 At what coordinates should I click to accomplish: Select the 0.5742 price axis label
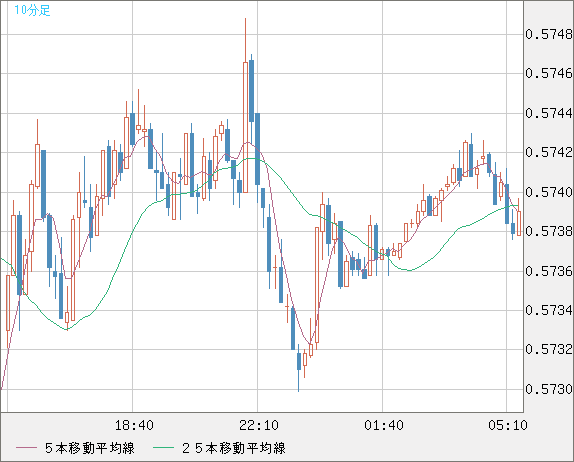(549, 152)
